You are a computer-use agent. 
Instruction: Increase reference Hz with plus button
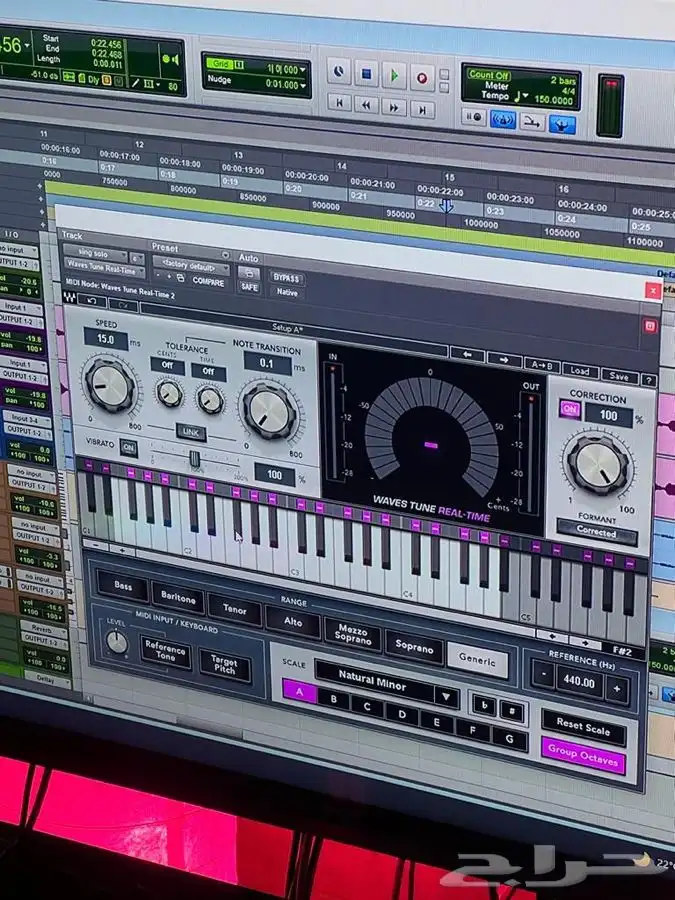tap(616, 689)
